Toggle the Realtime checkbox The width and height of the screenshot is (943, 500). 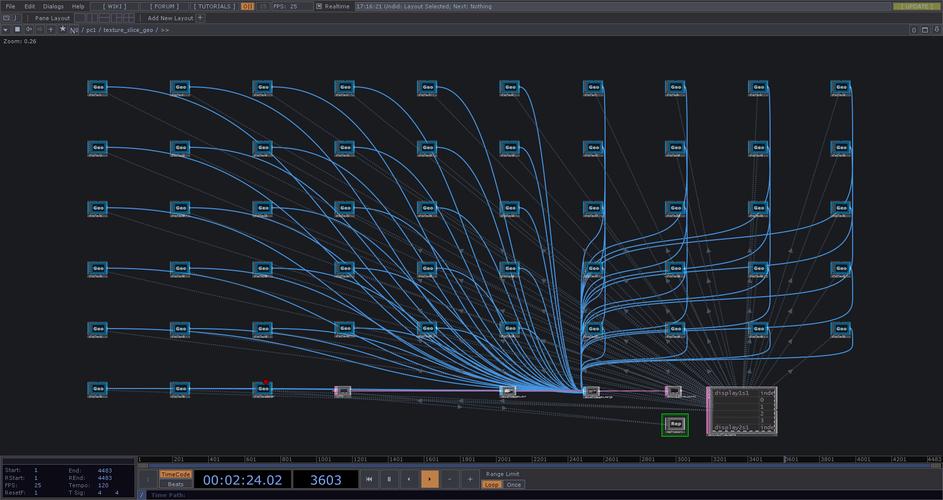(x=319, y=6)
